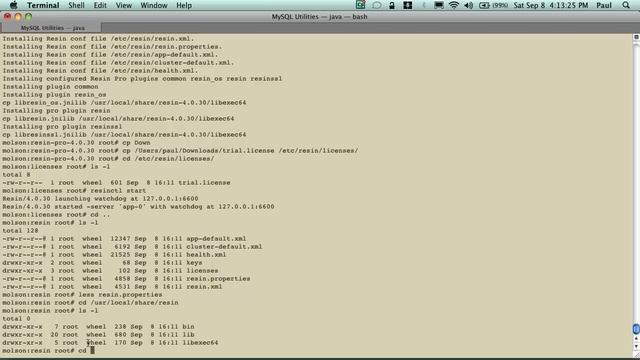This screenshot has height=360, width=640.
Task: Click the scrollbar up arrow
Action: click(x=636, y=339)
